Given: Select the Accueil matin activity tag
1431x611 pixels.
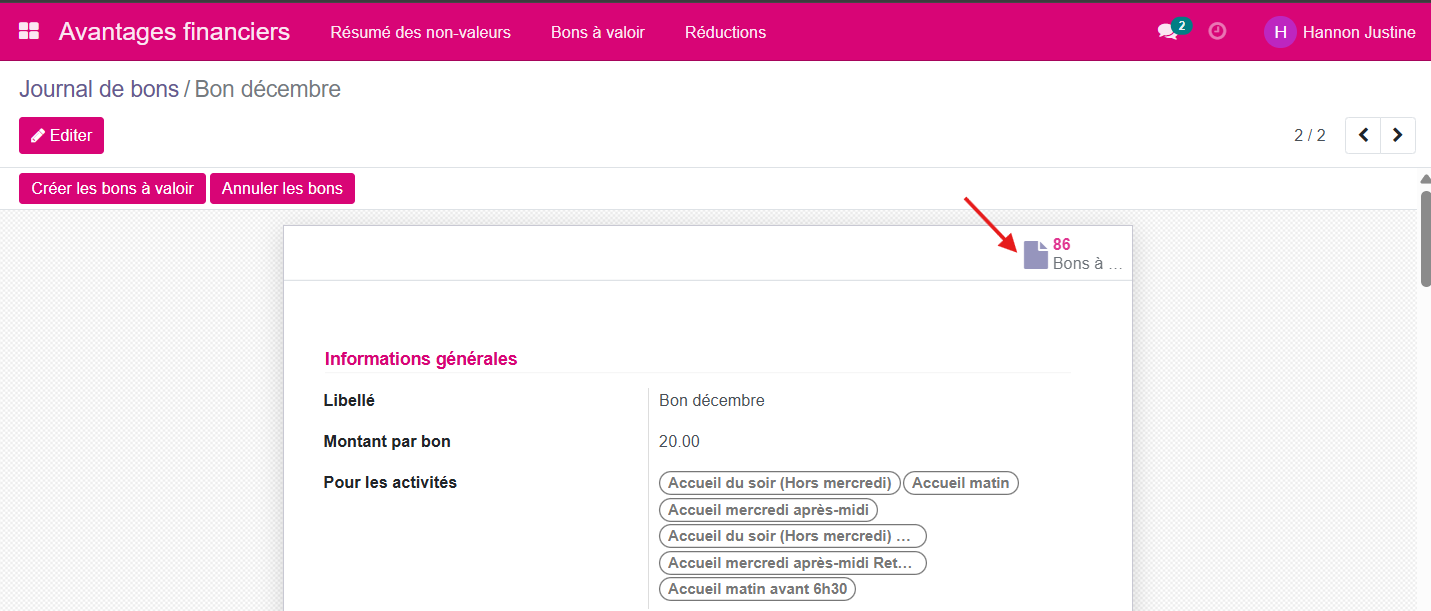Looking at the screenshot, I should pos(960,483).
